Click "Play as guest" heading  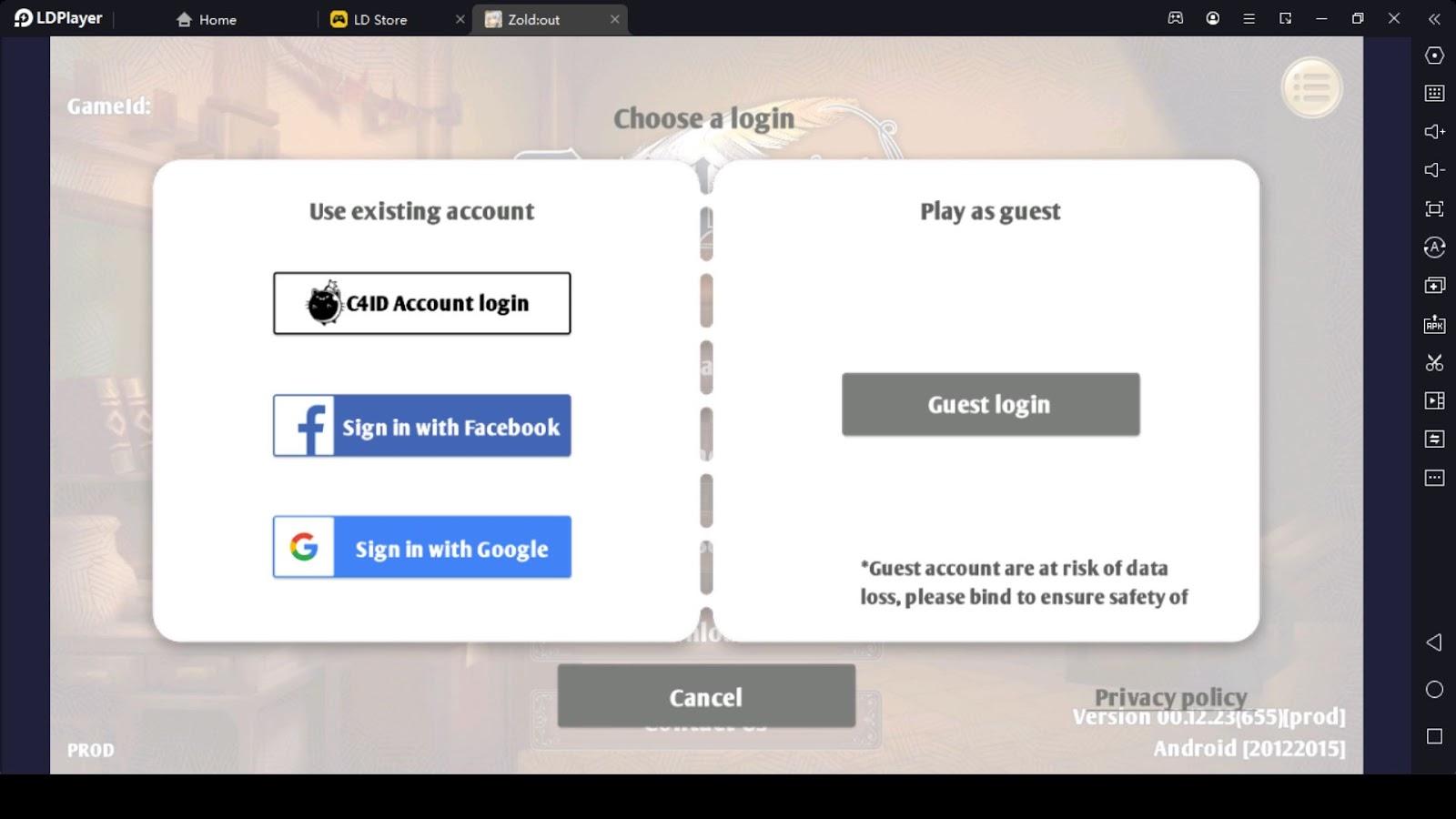click(x=990, y=211)
